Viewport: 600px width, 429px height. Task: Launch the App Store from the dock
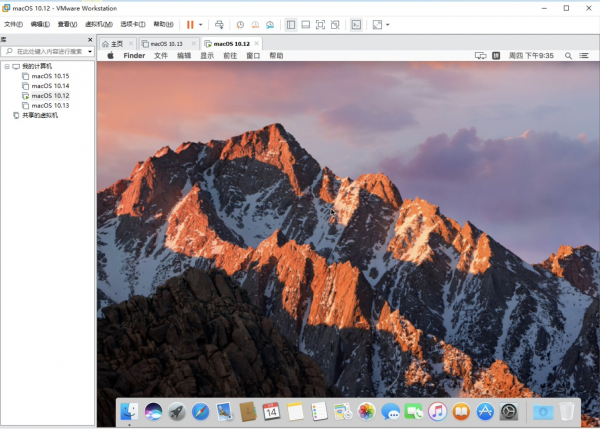tap(485, 411)
